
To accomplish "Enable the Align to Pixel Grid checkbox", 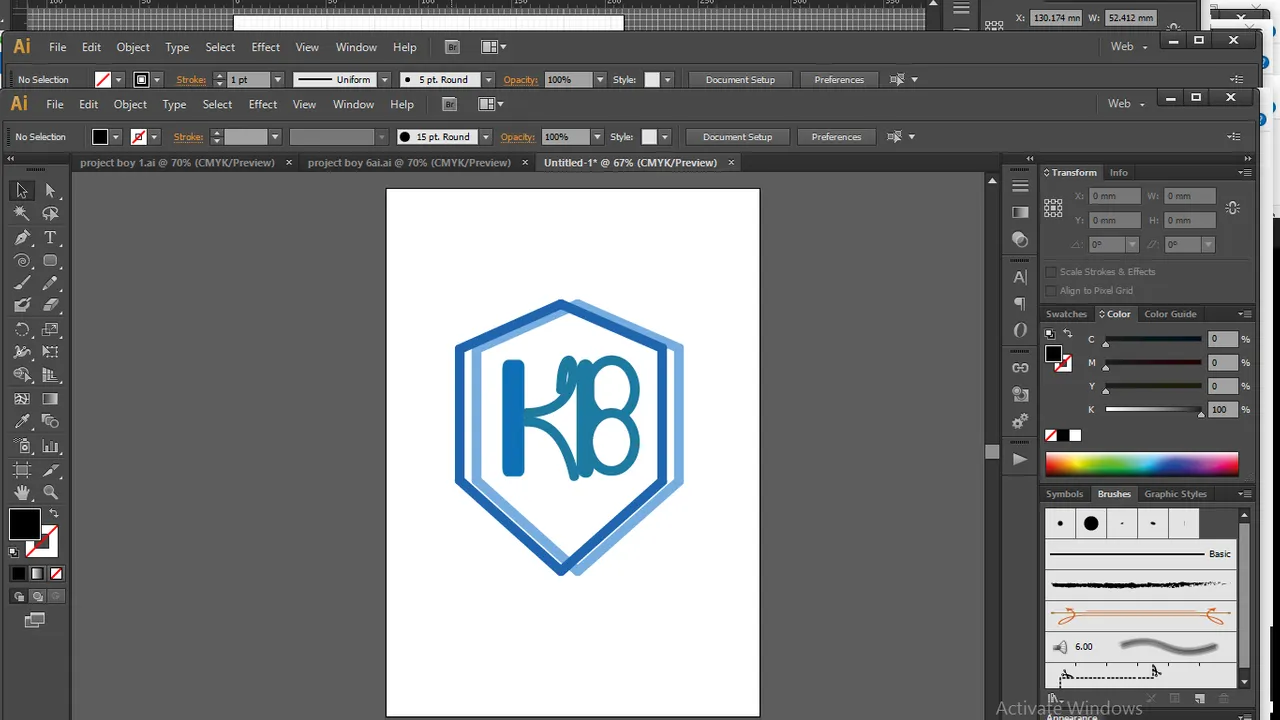I will point(1051,291).
